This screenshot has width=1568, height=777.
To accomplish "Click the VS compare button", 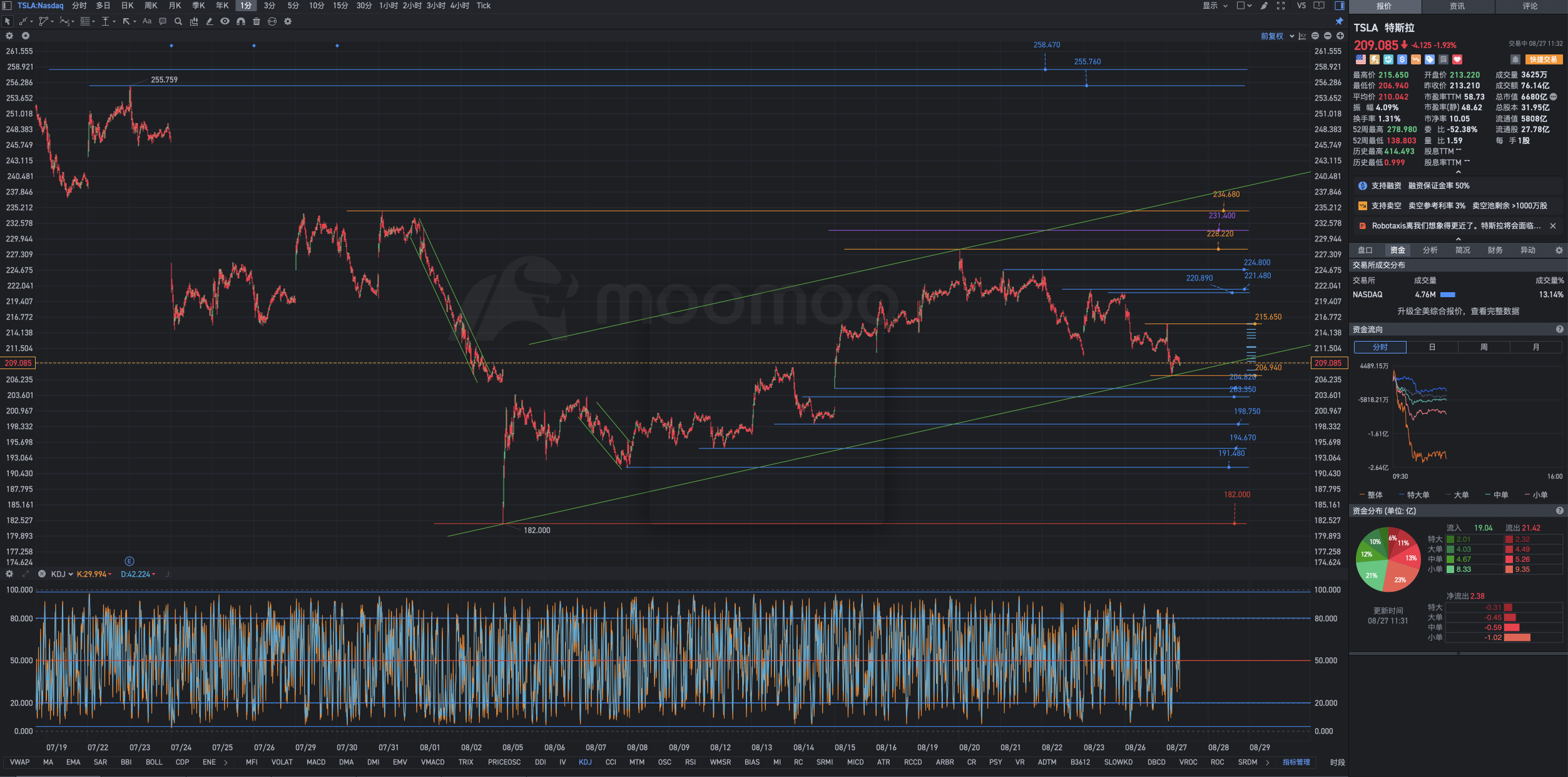I will click(1301, 6).
